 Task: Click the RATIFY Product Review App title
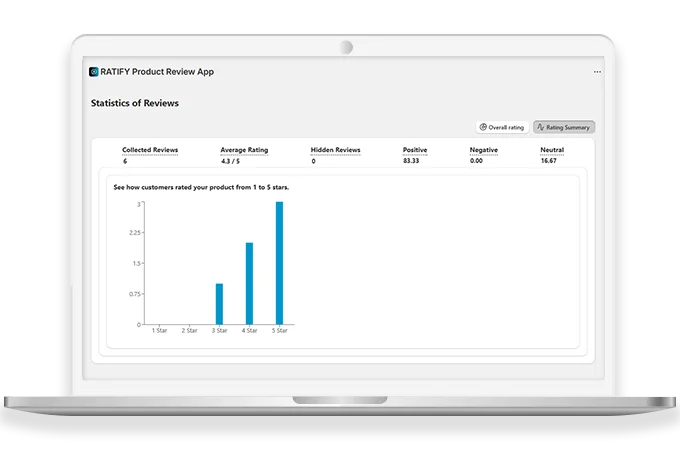[x=157, y=72]
